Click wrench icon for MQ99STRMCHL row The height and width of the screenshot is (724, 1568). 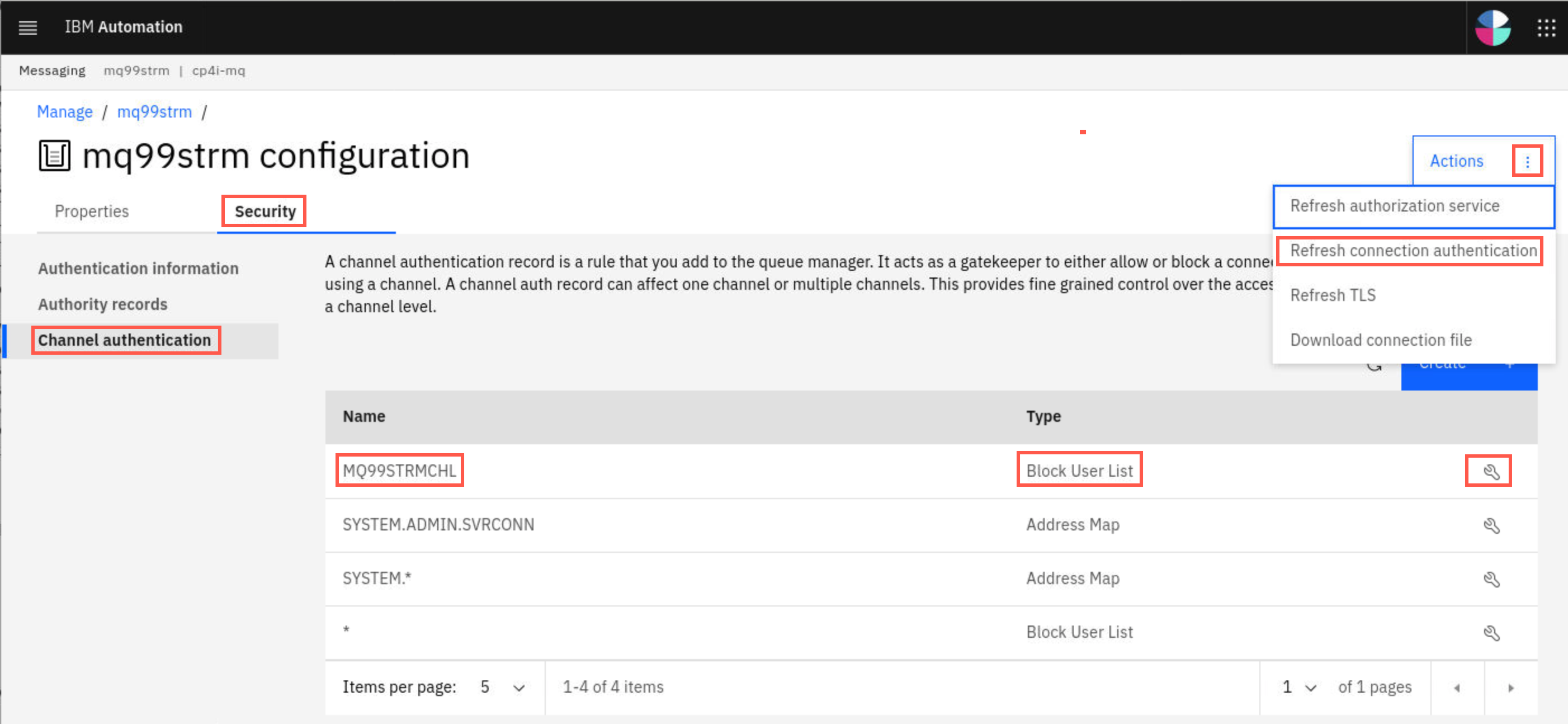click(x=1491, y=471)
